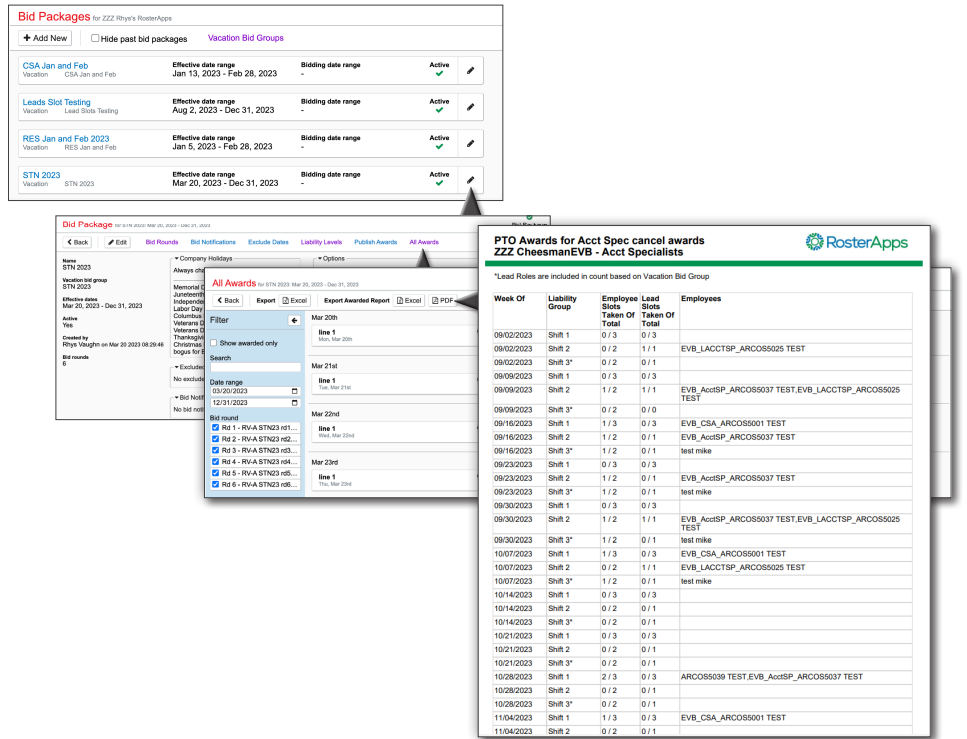967x739 pixels.
Task: Open the editor for RES Jan and Feb 2023
Action: (471, 143)
